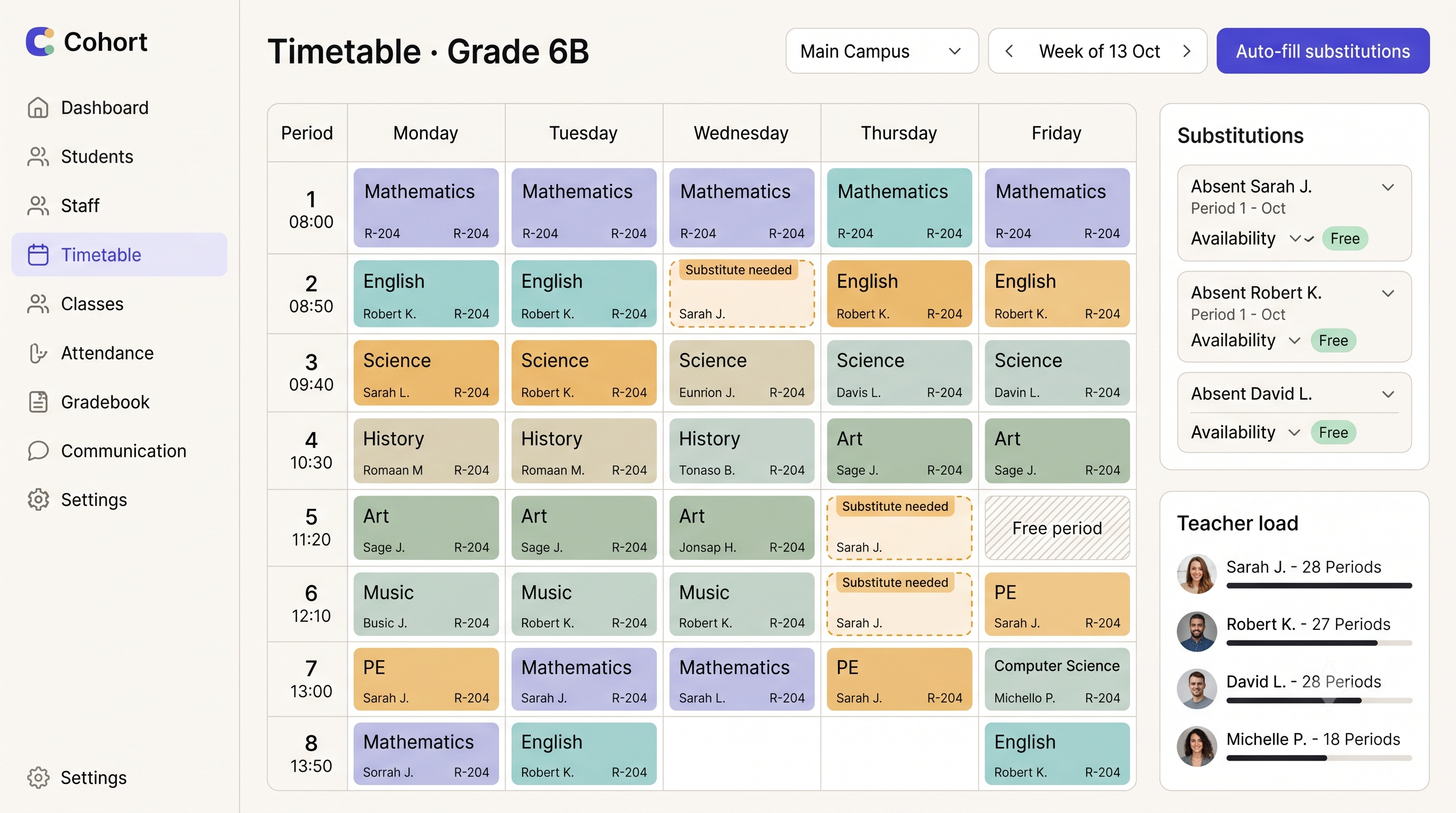The width and height of the screenshot is (1456, 813).
Task: Open the Staff menu item
Action: [x=119, y=205]
